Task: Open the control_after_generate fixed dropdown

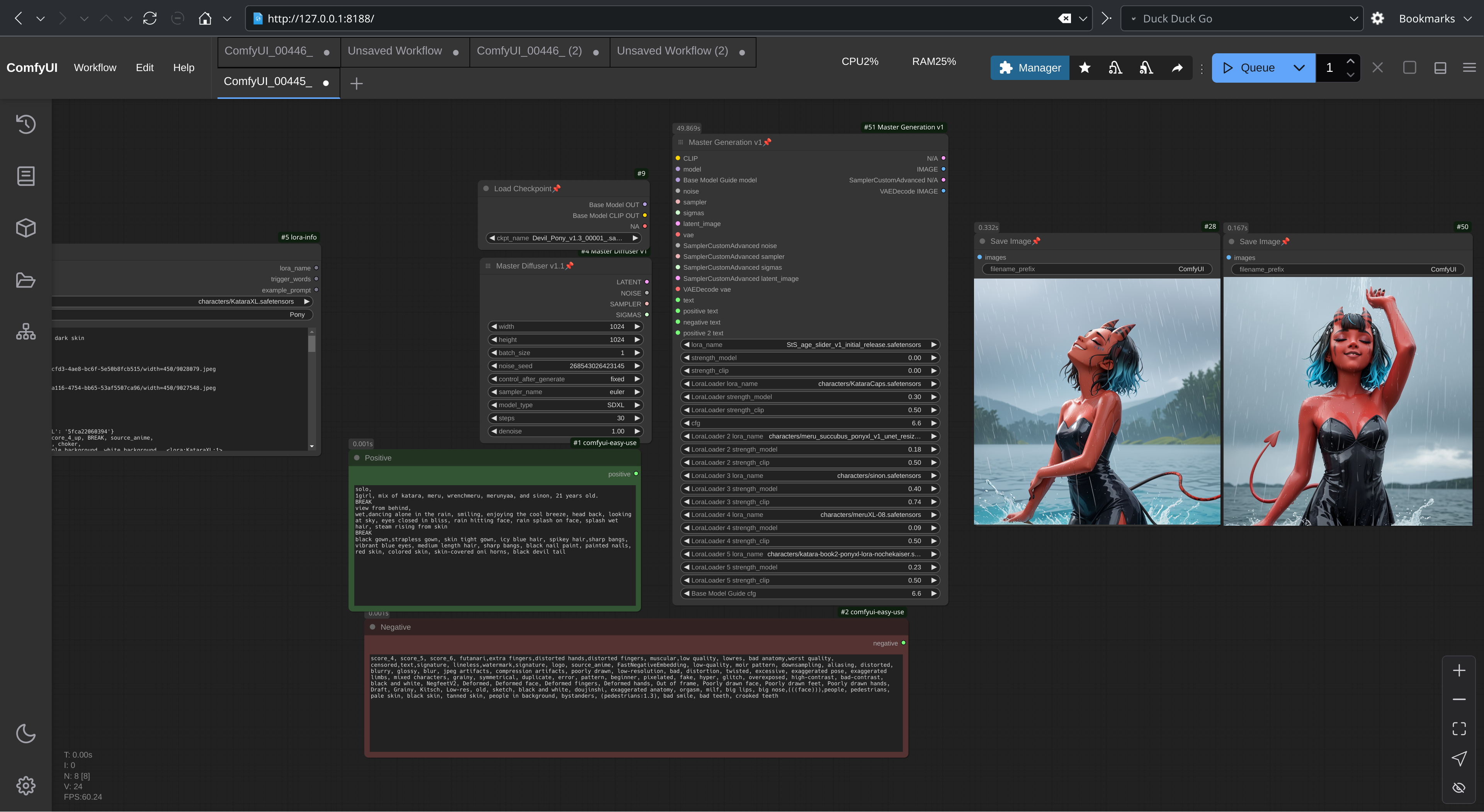Action: point(565,379)
